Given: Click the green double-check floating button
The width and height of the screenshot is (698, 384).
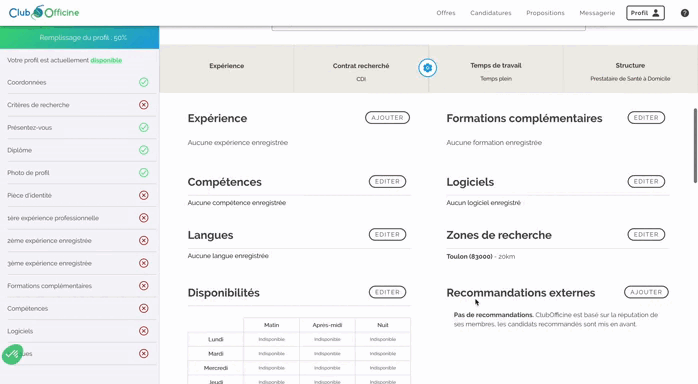Looking at the screenshot, I should [12, 355].
